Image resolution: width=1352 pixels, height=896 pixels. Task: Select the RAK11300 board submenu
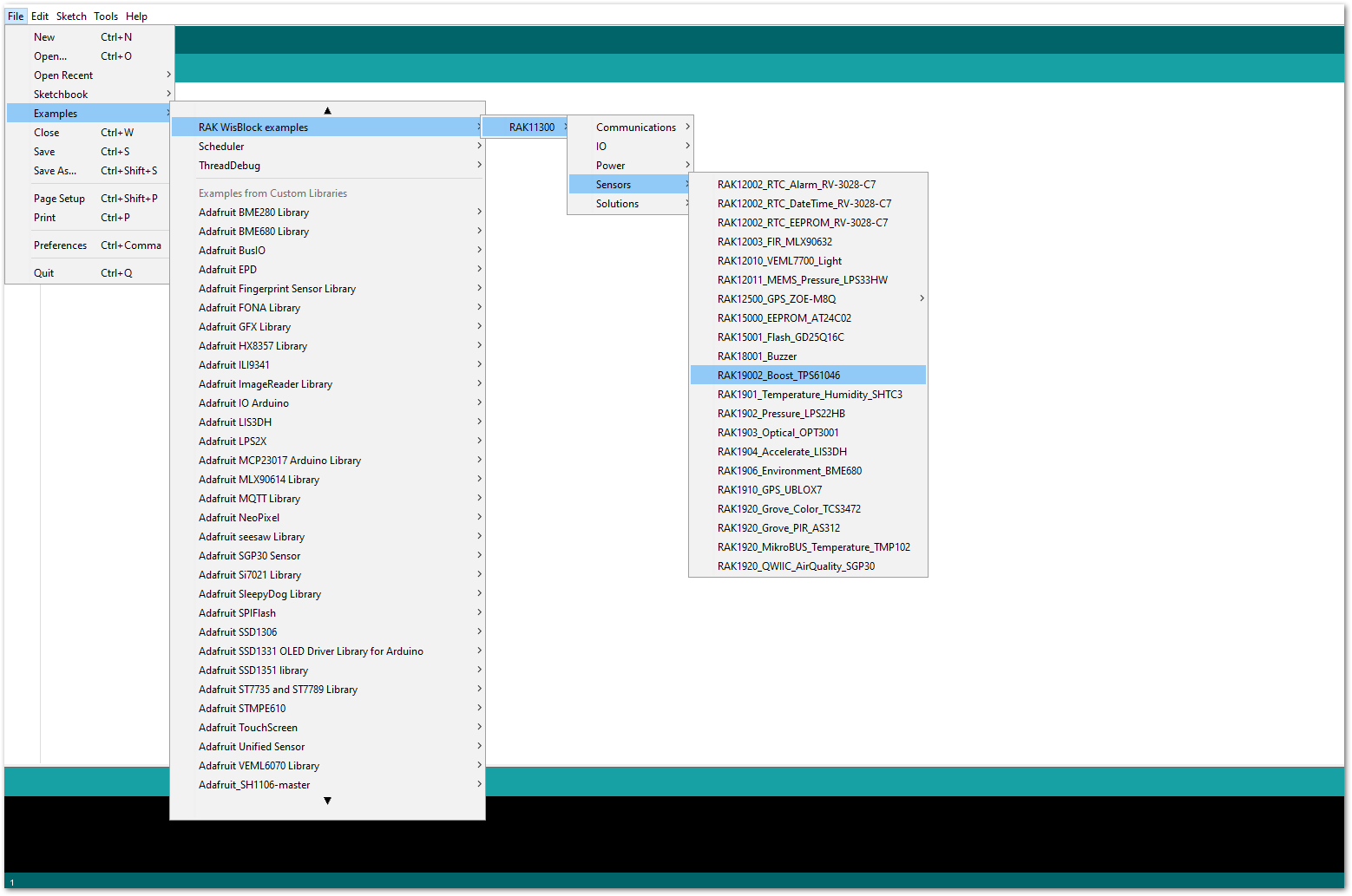525,128
